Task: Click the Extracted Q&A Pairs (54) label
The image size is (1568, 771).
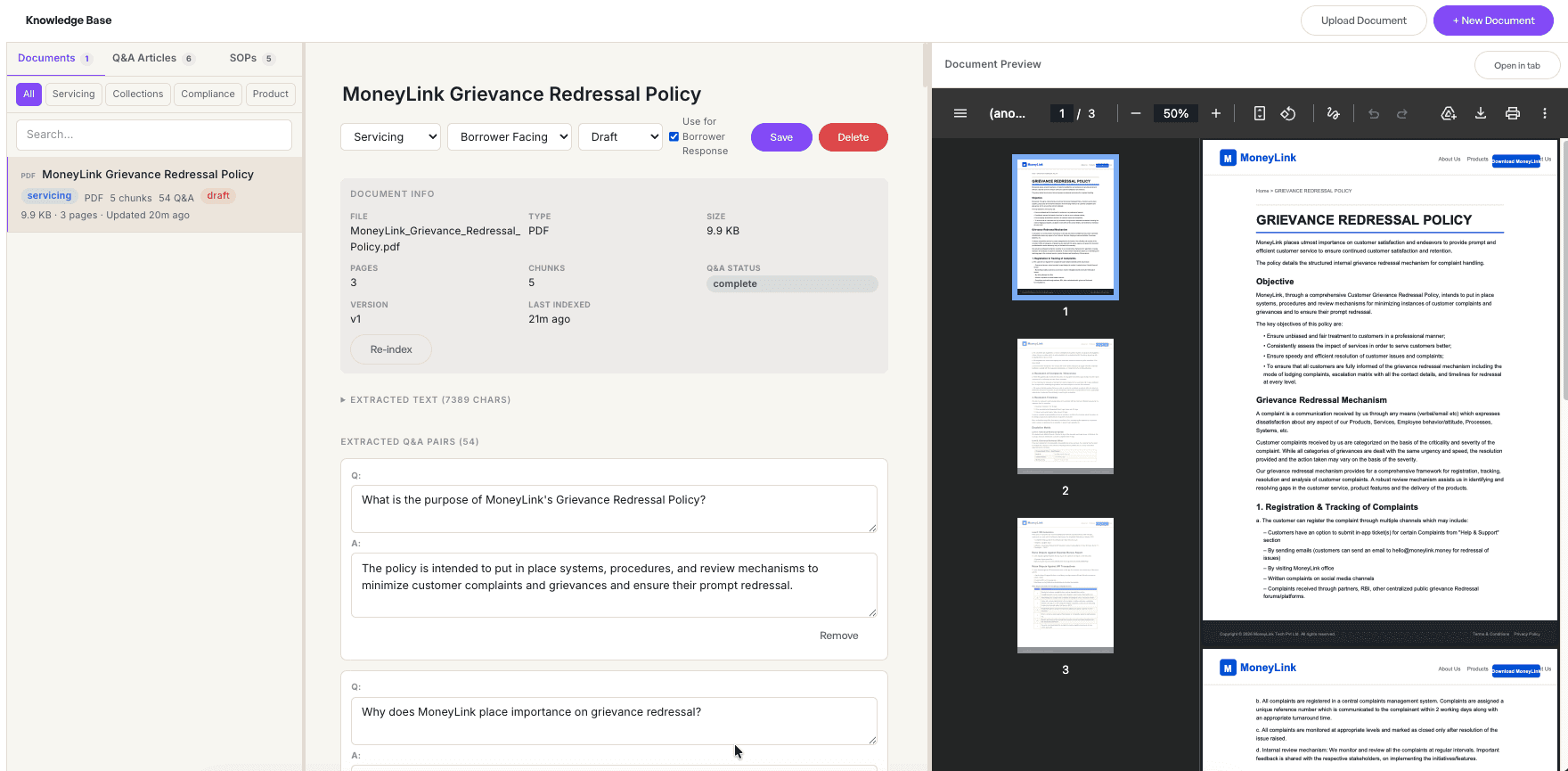Action: coord(410,442)
